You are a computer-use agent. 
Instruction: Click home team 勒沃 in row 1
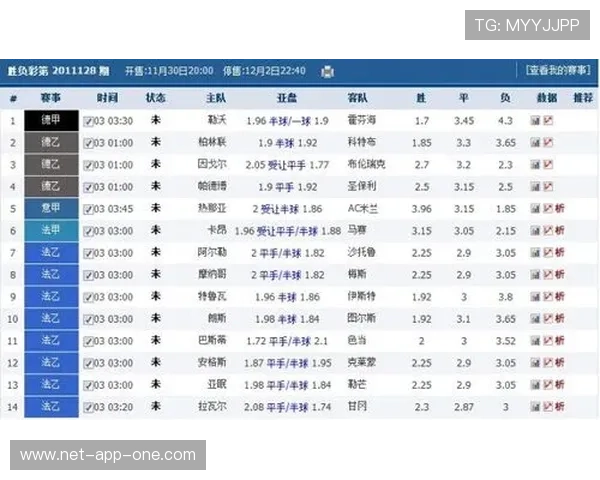click(x=217, y=120)
